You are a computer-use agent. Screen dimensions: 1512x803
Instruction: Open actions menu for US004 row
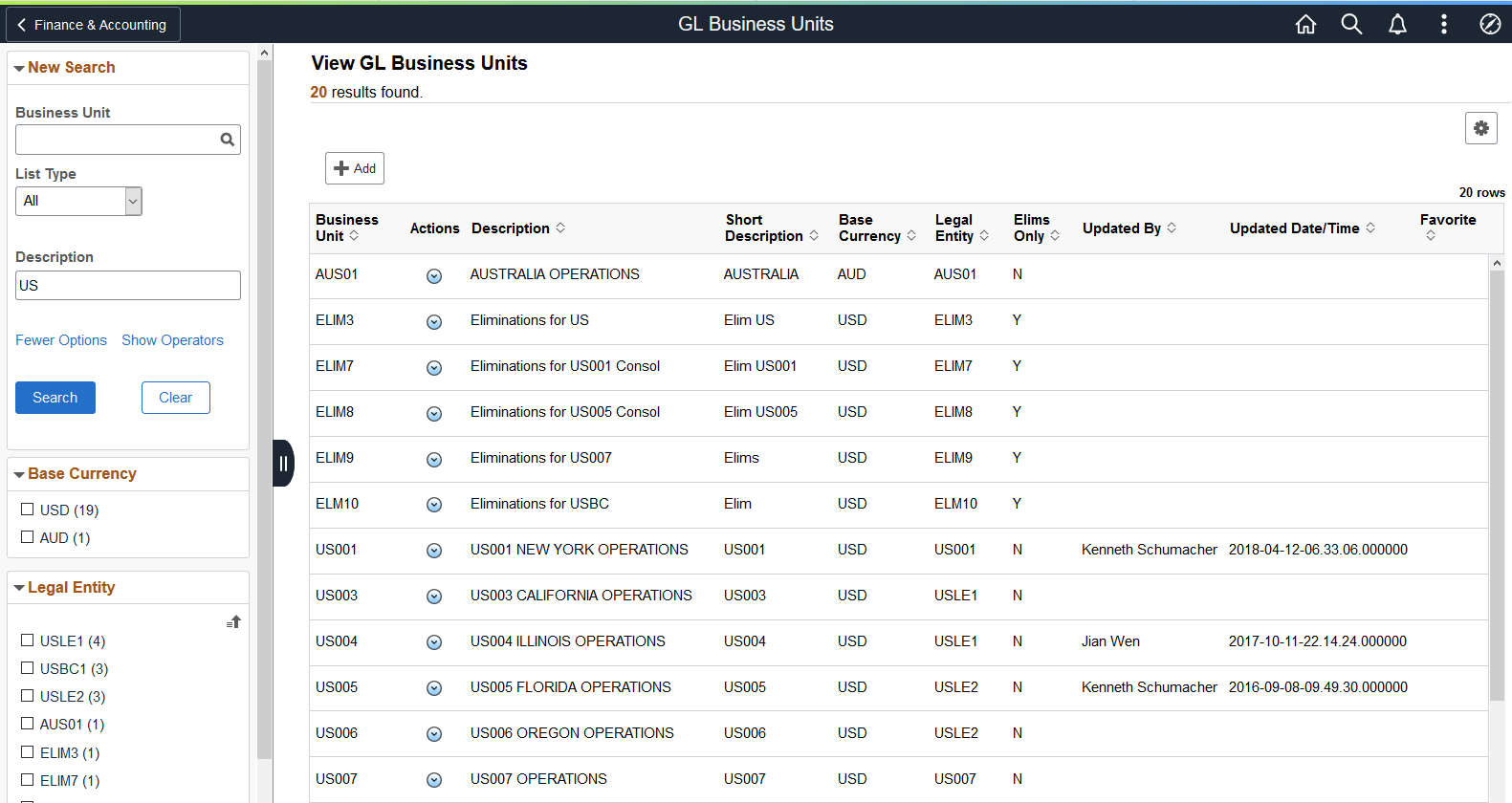pyautogui.click(x=434, y=642)
